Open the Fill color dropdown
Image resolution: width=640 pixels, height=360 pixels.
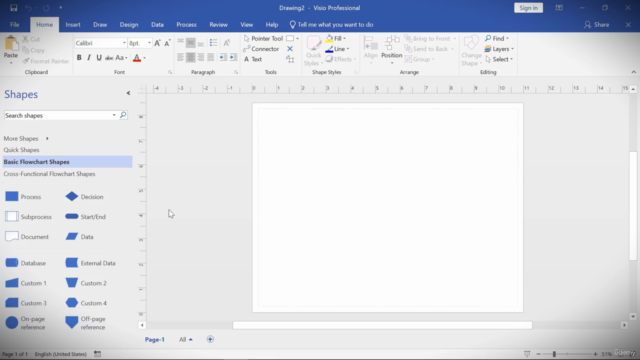(344, 38)
